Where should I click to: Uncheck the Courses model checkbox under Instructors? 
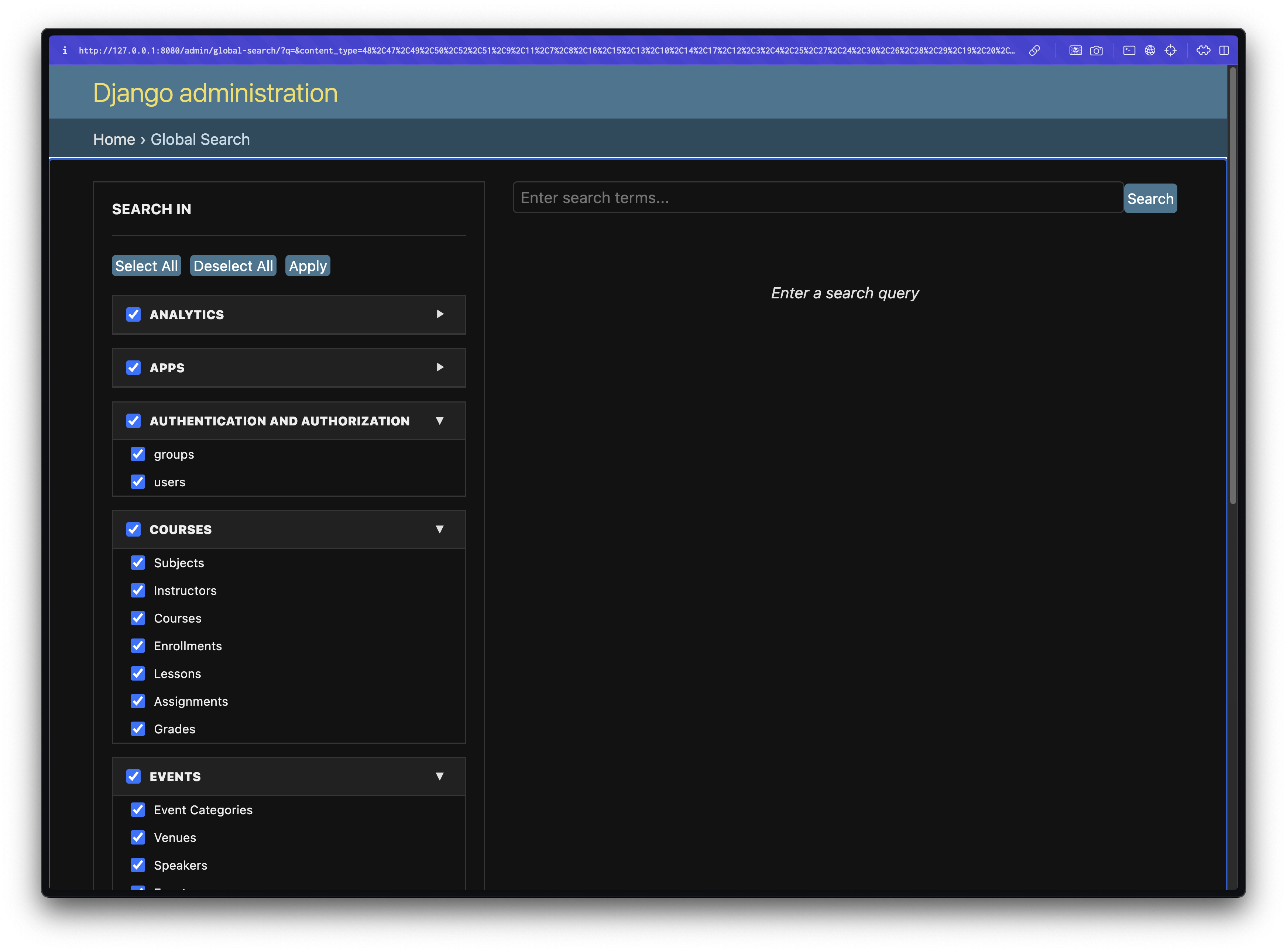[138, 618]
